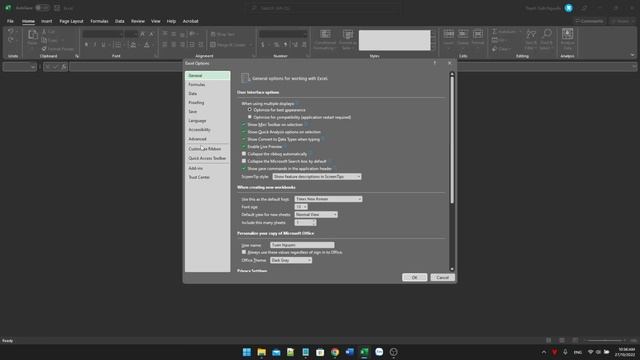Toggle Bold formatting in Font group
Screen dimensions: 640x360
click(x=86, y=45)
